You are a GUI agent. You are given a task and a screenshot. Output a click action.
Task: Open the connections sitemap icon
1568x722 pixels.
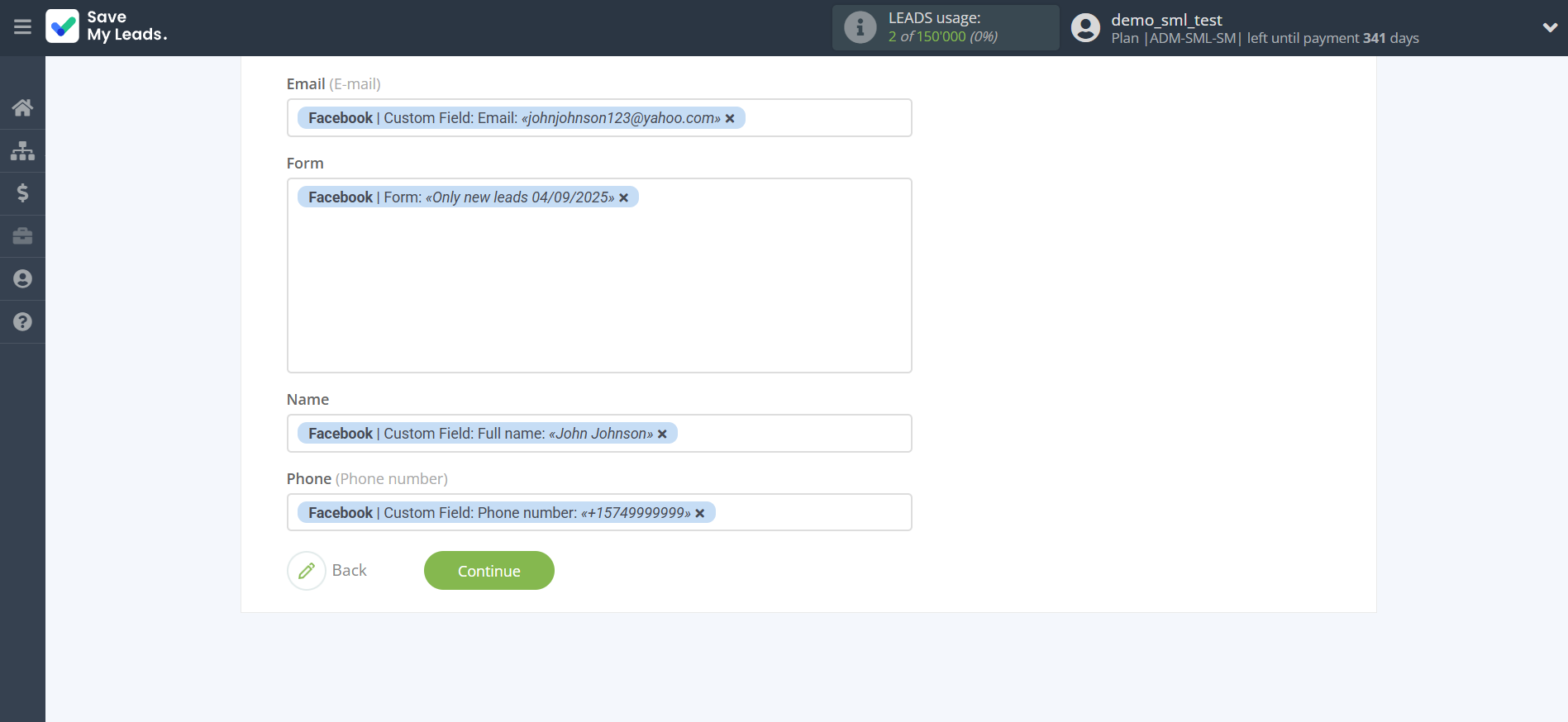(22, 150)
